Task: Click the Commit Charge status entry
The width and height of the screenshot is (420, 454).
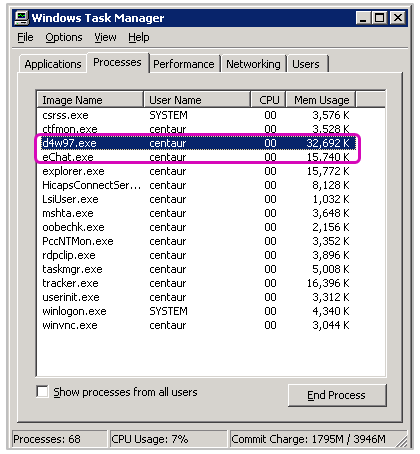Action: (x=313, y=439)
